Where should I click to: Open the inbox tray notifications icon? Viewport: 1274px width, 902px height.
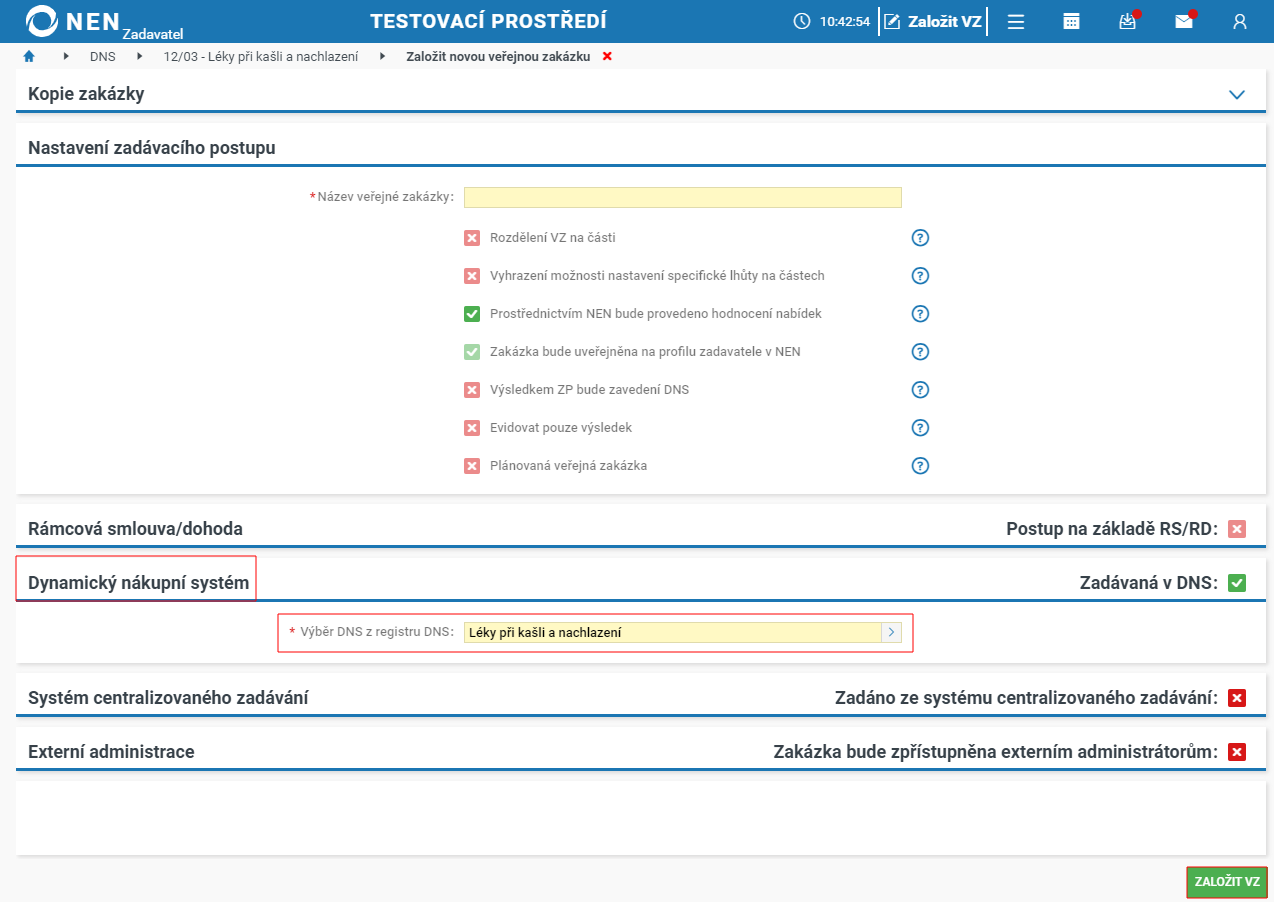tap(1128, 21)
